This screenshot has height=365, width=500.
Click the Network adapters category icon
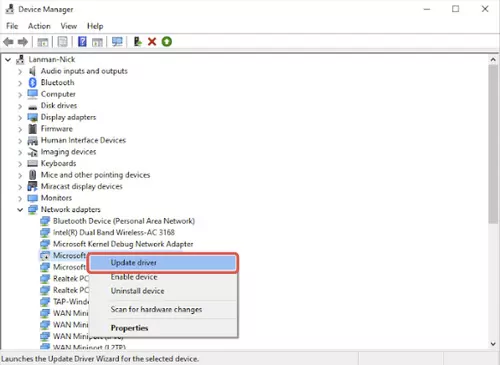click(33, 210)
